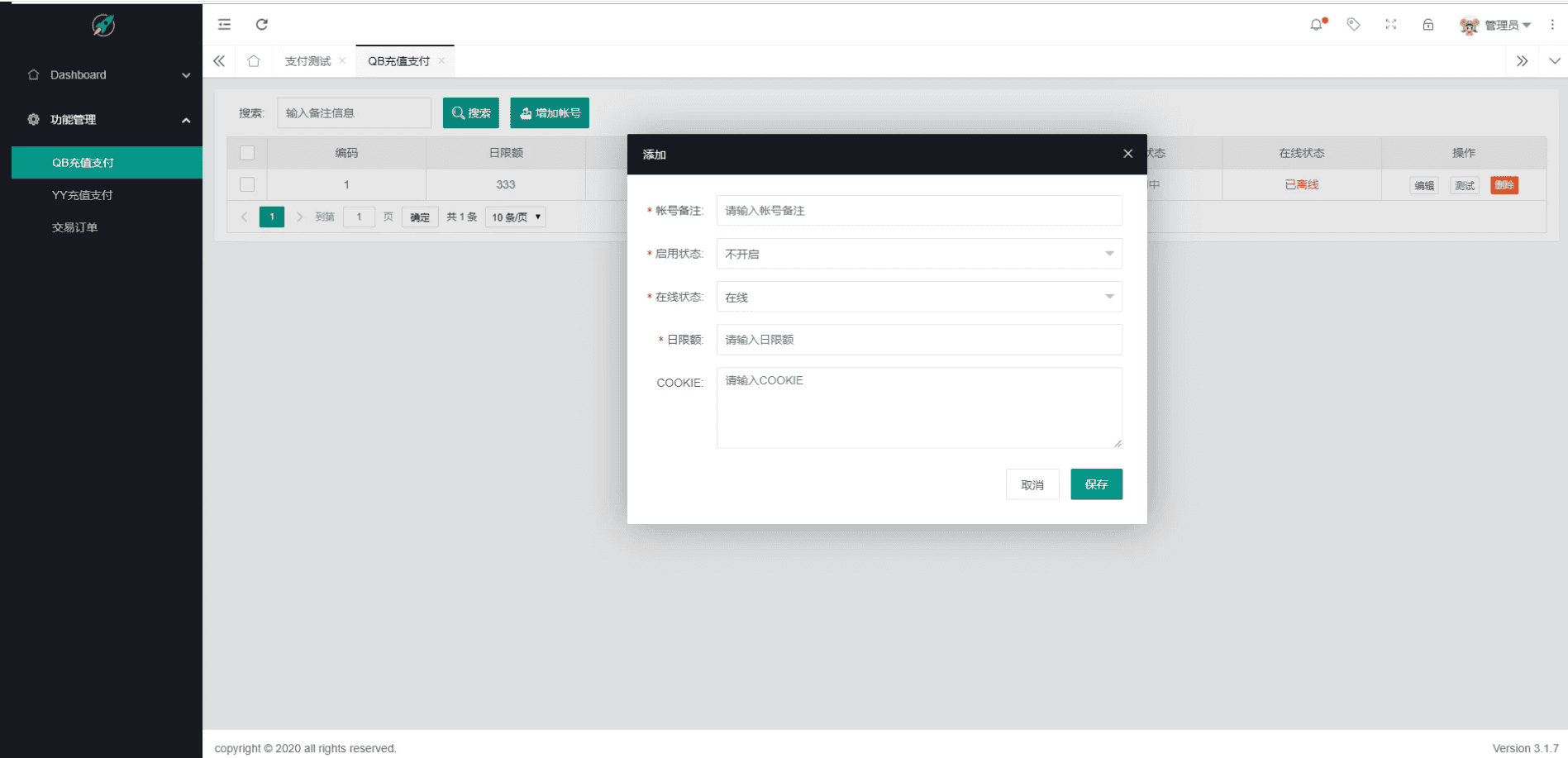Close the 添加 dialog
This screenshot has height=758, width=1568.
tap(1127, 154)
